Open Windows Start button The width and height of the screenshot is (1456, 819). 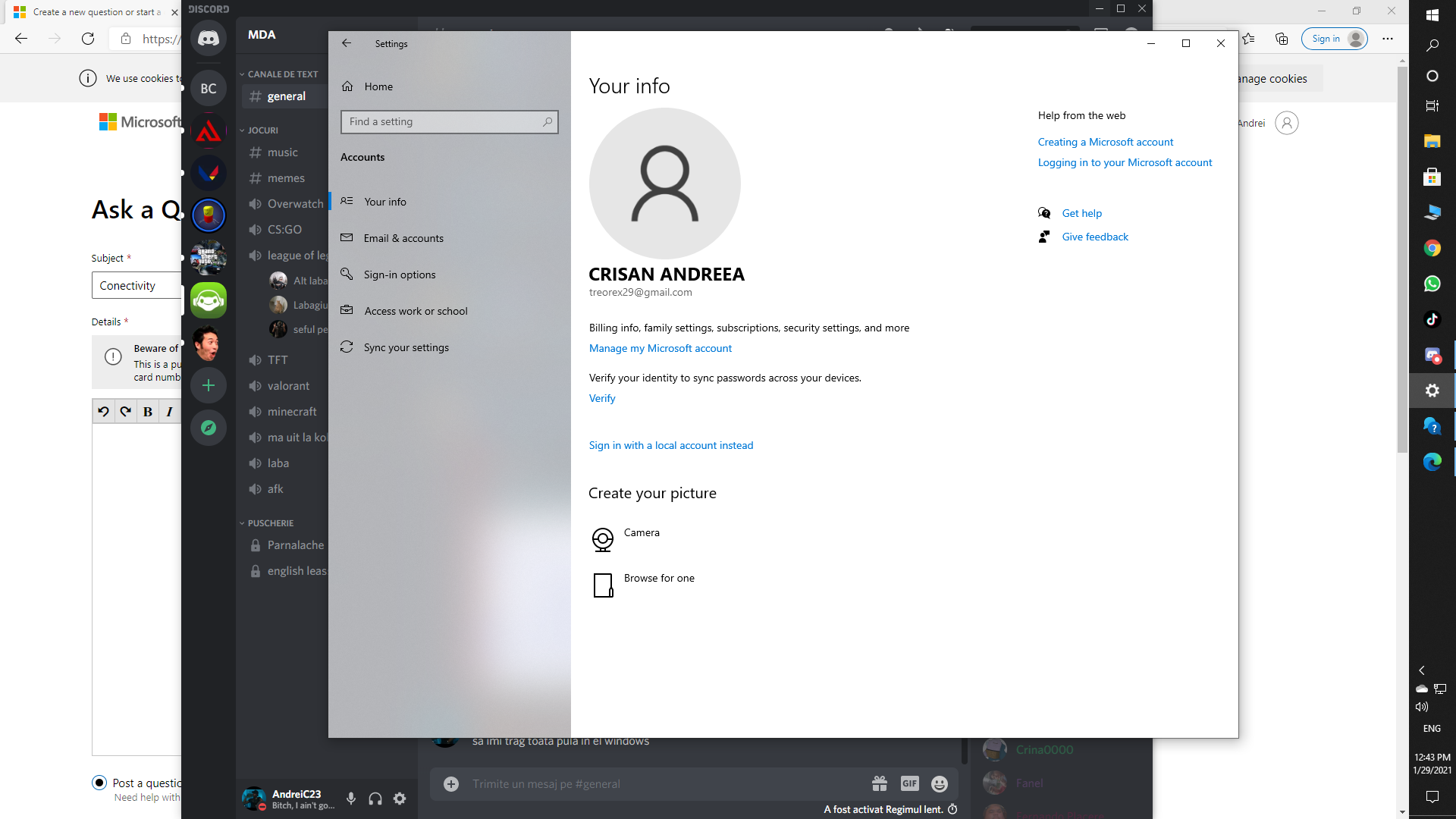1432,15
